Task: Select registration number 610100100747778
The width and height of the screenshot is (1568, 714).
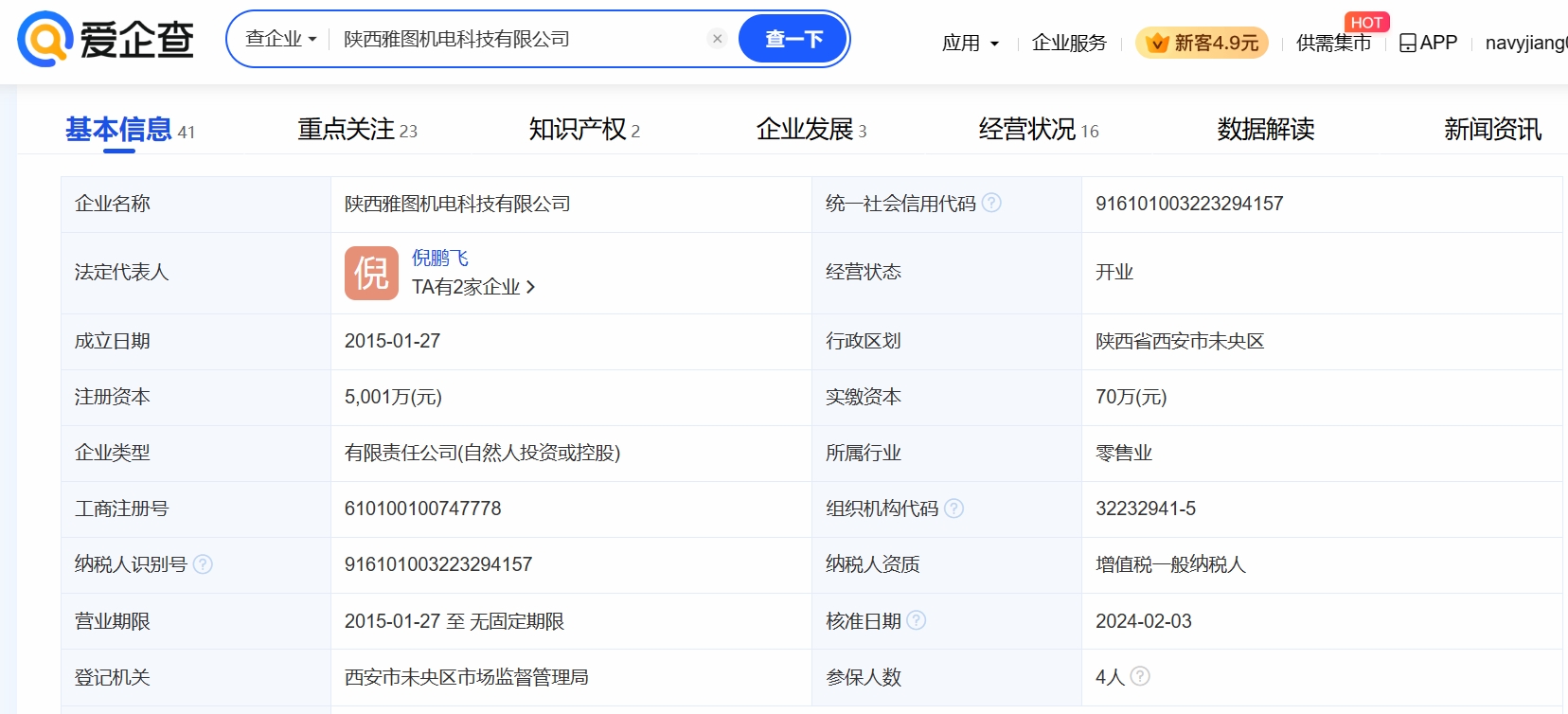Action: 422,509
